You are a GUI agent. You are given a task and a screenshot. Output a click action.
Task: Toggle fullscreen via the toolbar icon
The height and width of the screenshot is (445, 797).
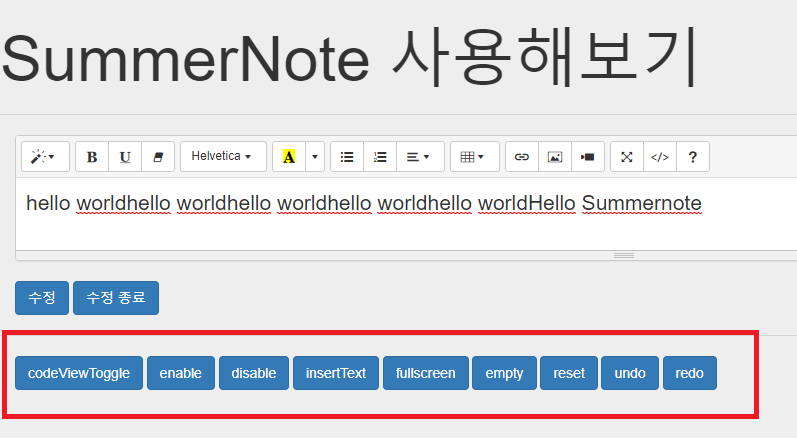click(x=627, y=157)
